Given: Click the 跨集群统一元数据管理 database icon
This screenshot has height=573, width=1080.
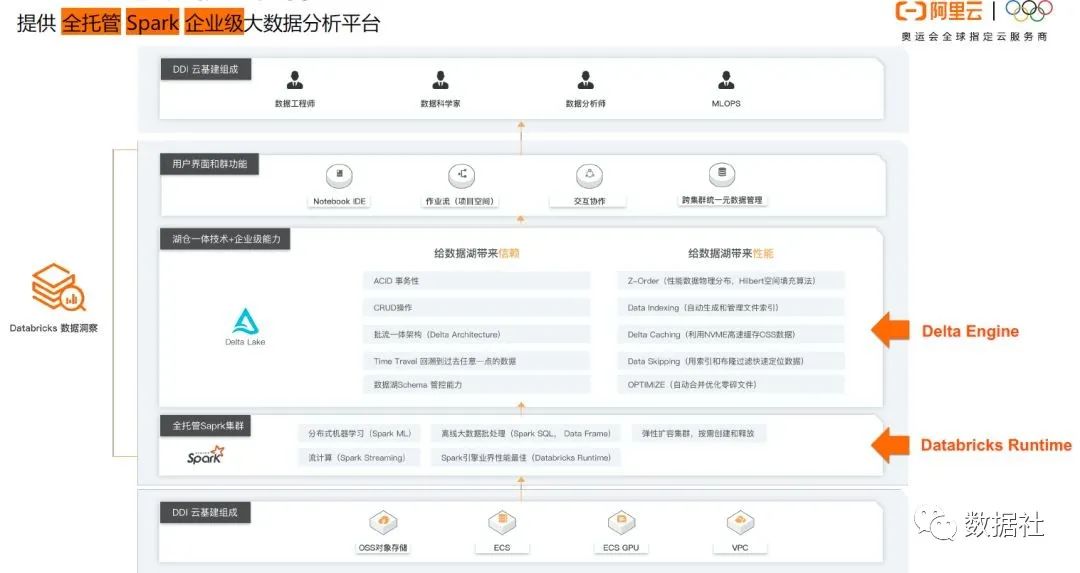Looking at the screenshot, I should (x=722, y=174).
